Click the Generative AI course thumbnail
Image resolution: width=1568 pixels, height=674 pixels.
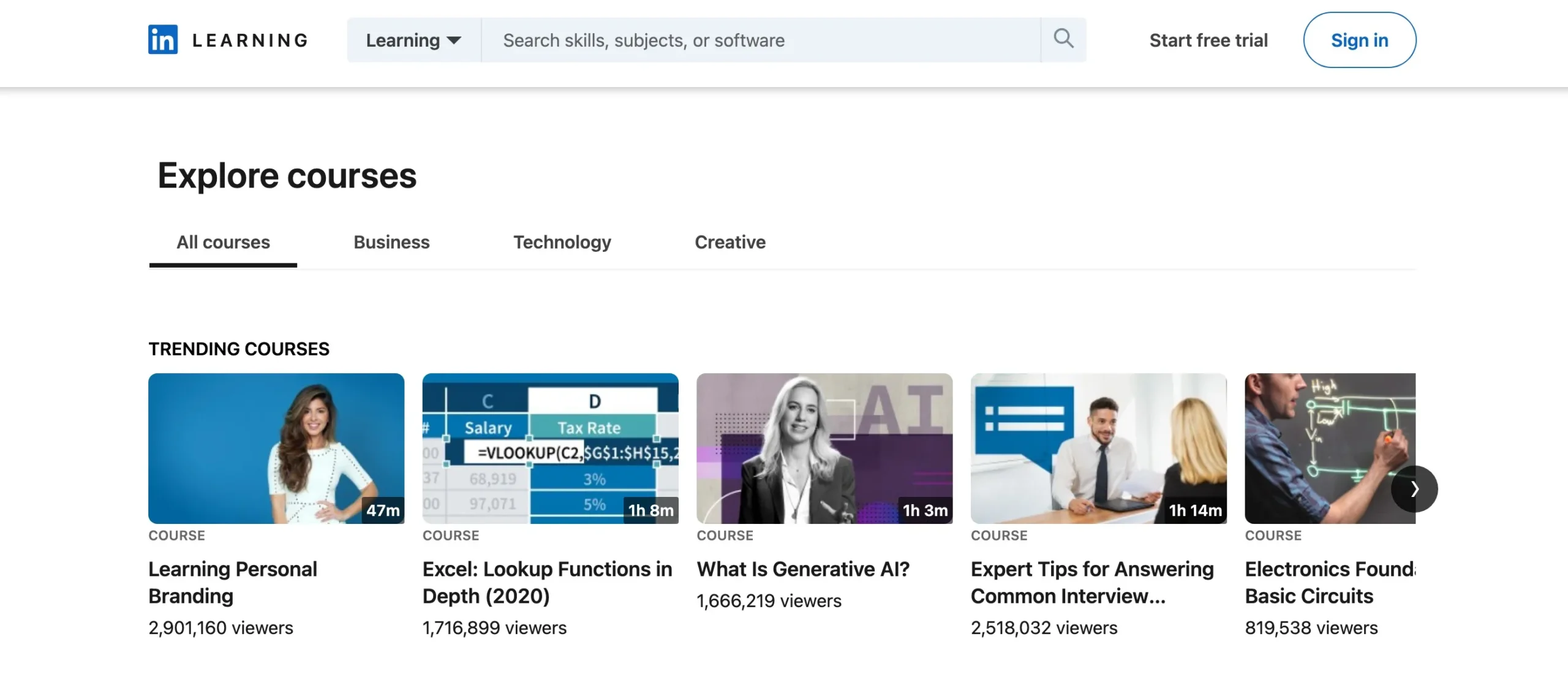[x=824, y=448]
